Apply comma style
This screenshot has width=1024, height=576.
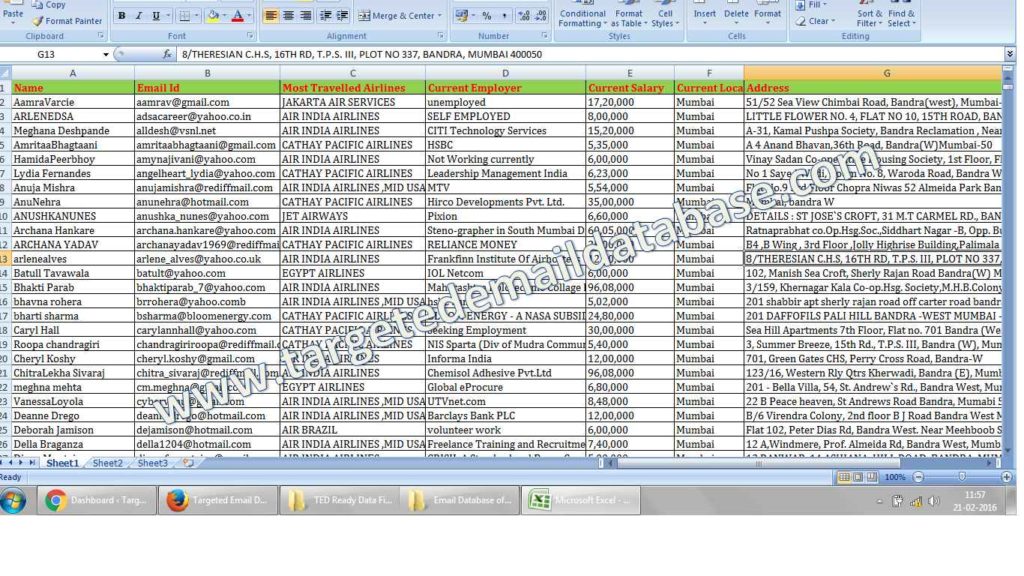click(x=504, y=16)
